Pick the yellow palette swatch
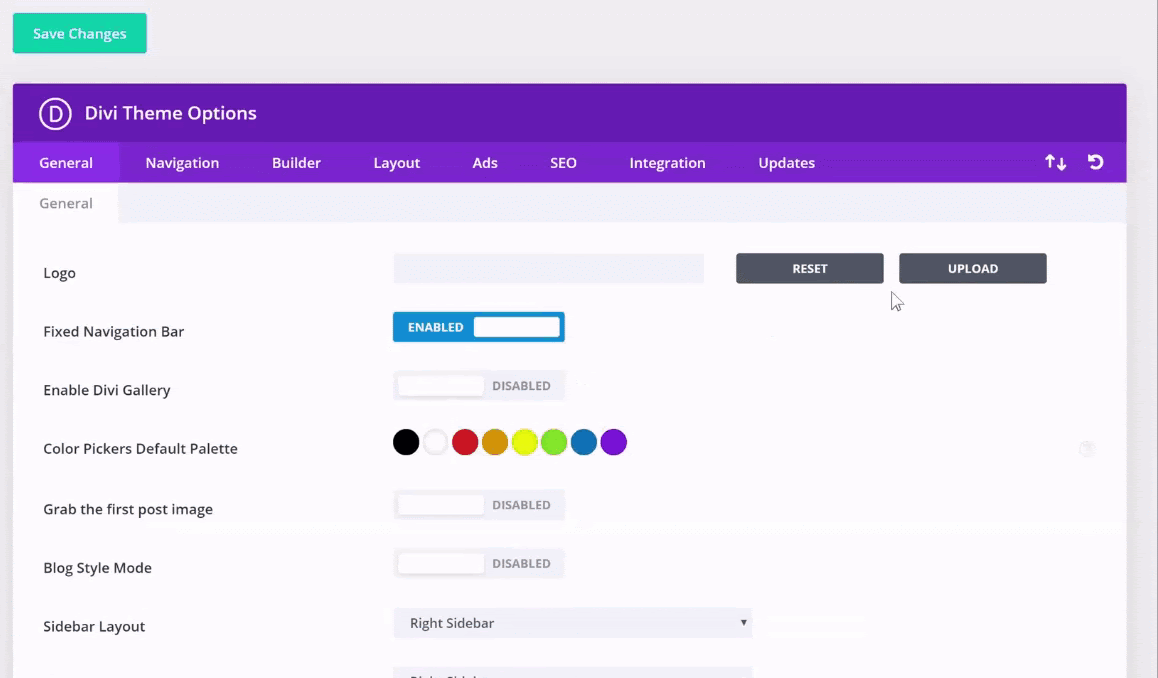This screenshot has width=1158, height=678. (524, 442)
